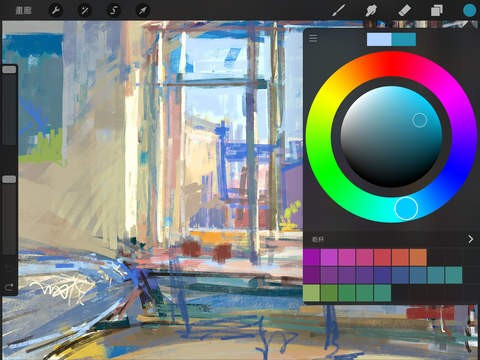Select the orange swatch in palette
480x360 pixels.
418,257
